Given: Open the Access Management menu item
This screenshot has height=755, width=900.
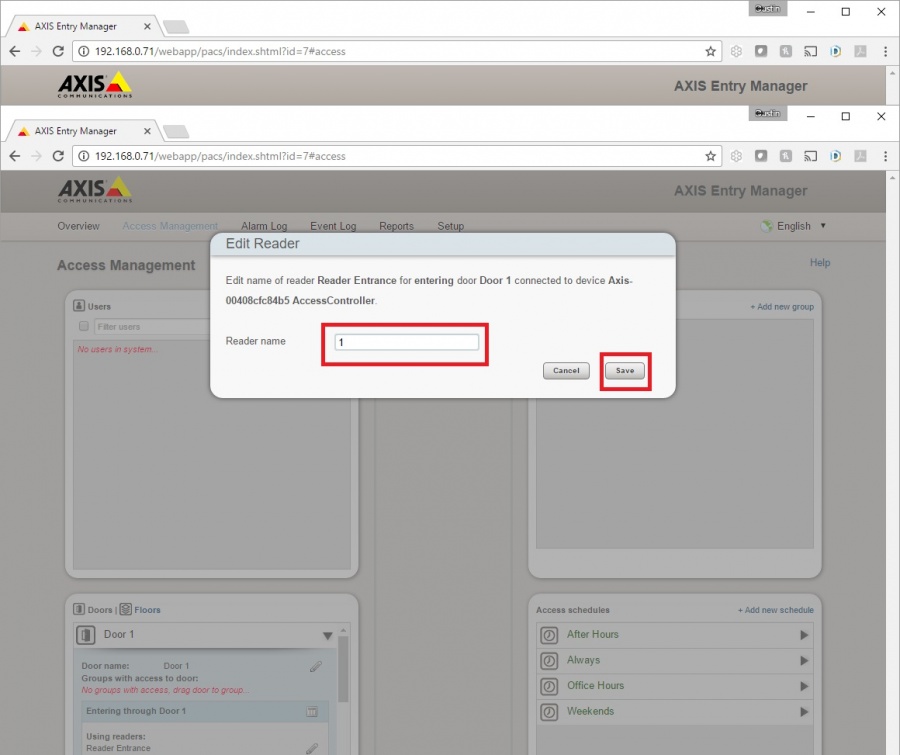Looking at the screenshot, I should click(x=170, y=226).
